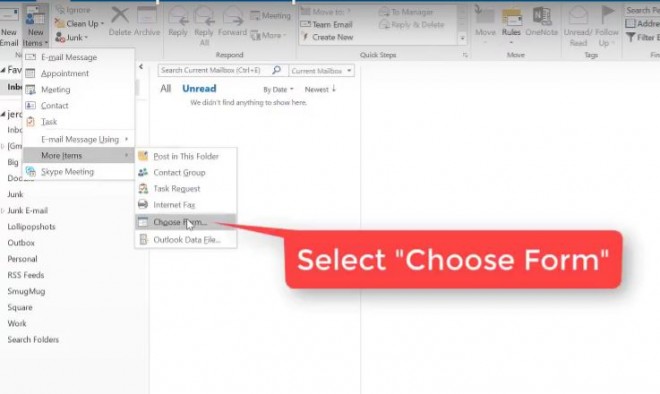
Task: Click the Archive button
Action: coord(147,21)
